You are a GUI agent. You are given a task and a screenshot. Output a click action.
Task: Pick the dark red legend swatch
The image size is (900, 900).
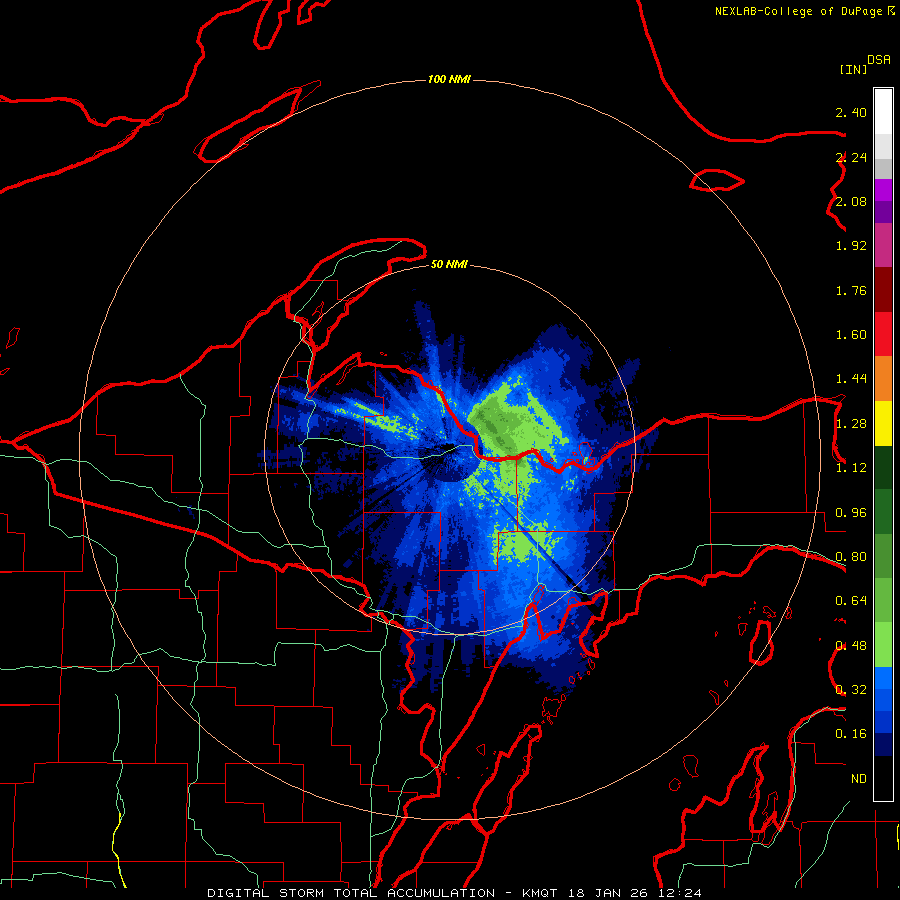click(x=883, y=290)
